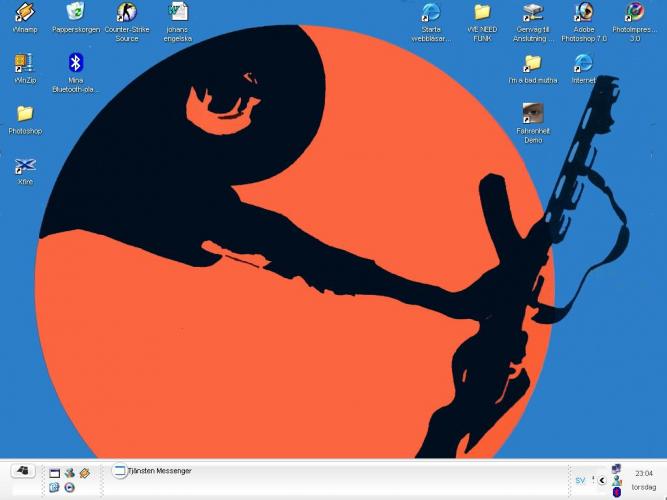Open the Winamp desktop shortcut
The image size is (667, 500).
point(25,13)
